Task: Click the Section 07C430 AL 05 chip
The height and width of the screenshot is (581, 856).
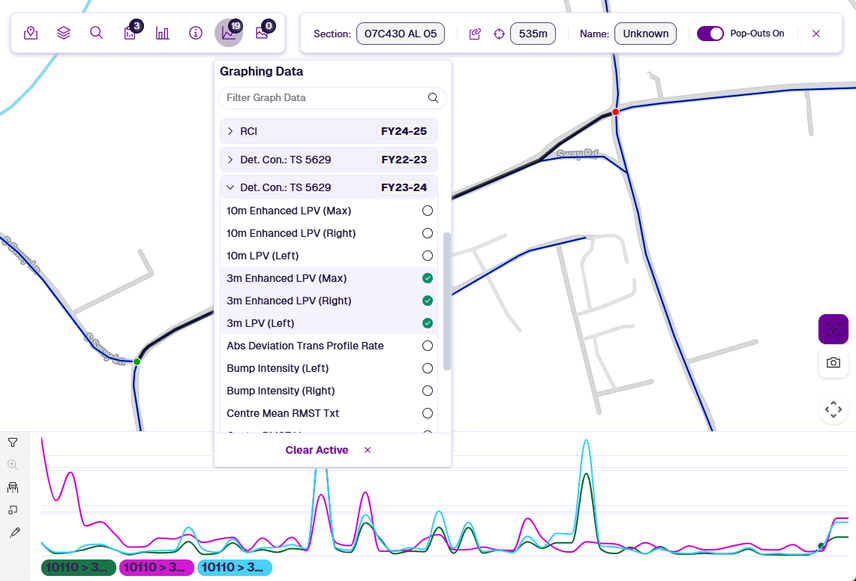Action: click(400, 34)
